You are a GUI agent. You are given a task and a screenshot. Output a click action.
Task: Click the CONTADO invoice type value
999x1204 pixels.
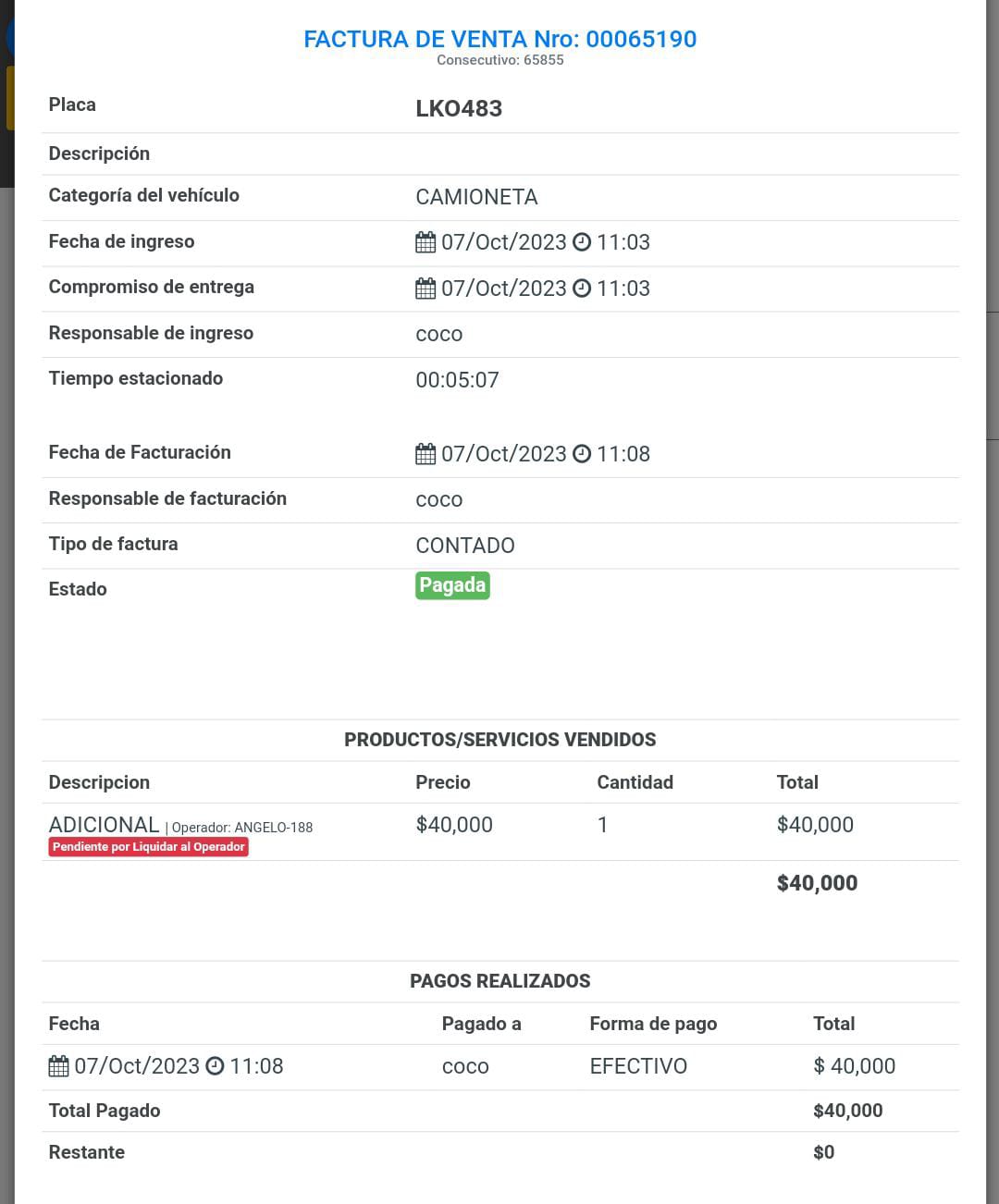tap(465, 546)
